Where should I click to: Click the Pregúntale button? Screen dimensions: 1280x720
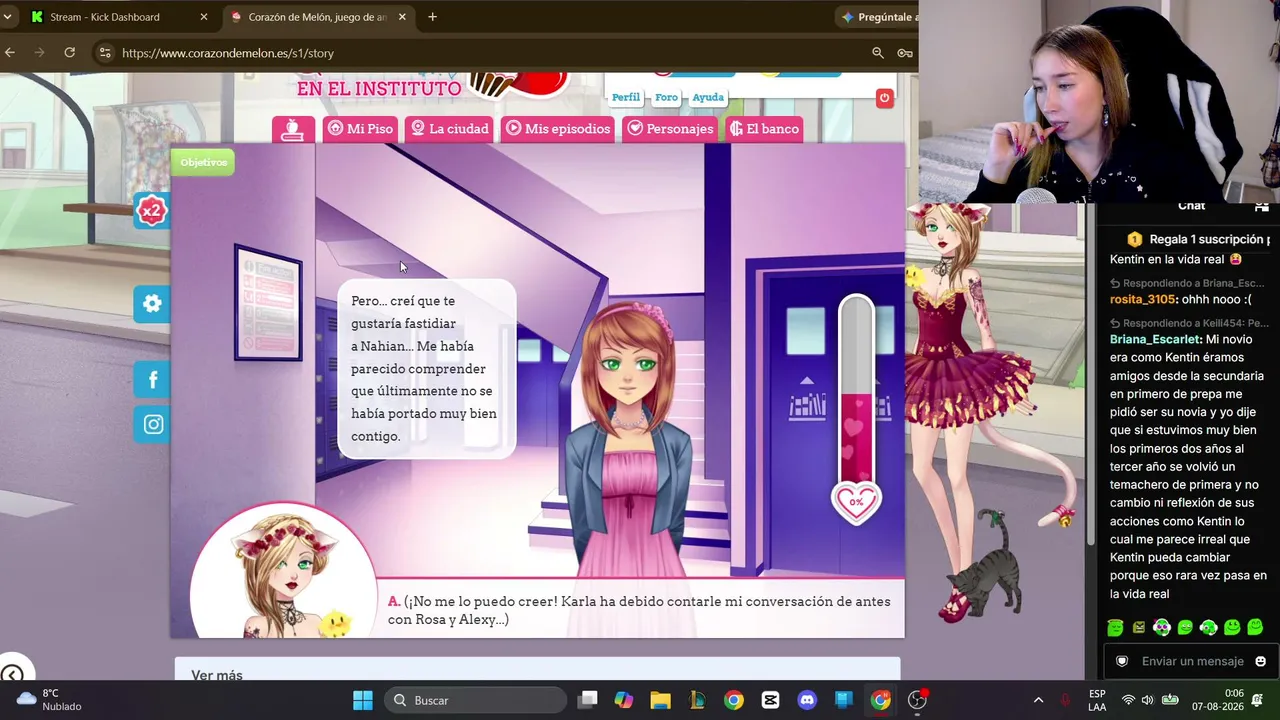[x=876, y=17]
